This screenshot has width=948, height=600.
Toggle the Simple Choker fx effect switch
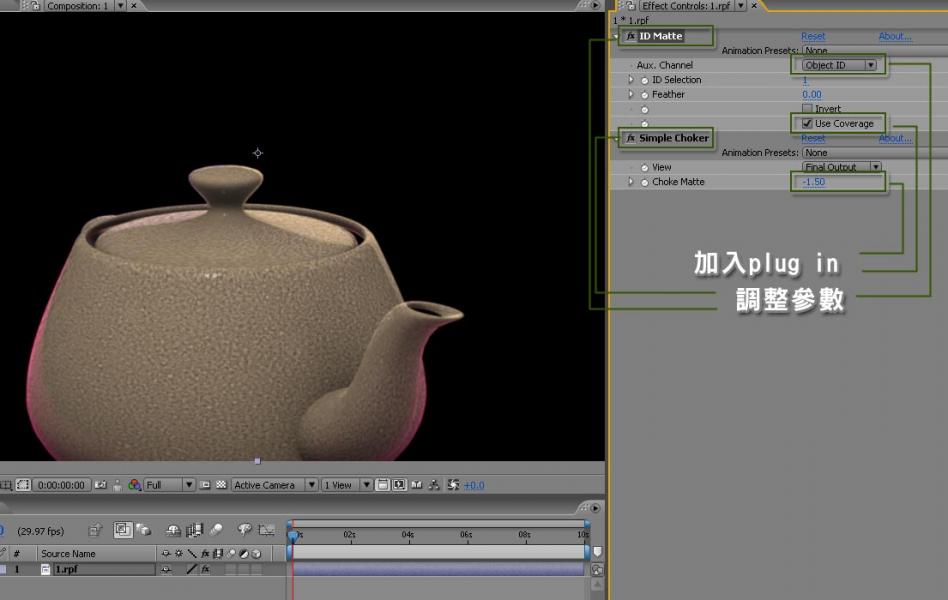(631, 138)
